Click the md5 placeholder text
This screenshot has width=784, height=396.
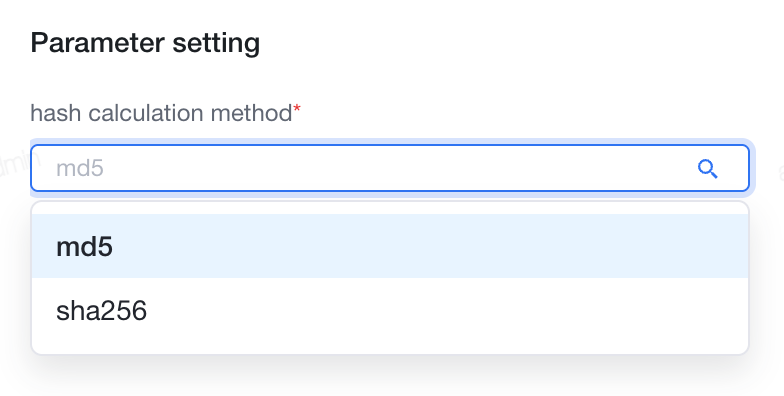click(80, 168)
